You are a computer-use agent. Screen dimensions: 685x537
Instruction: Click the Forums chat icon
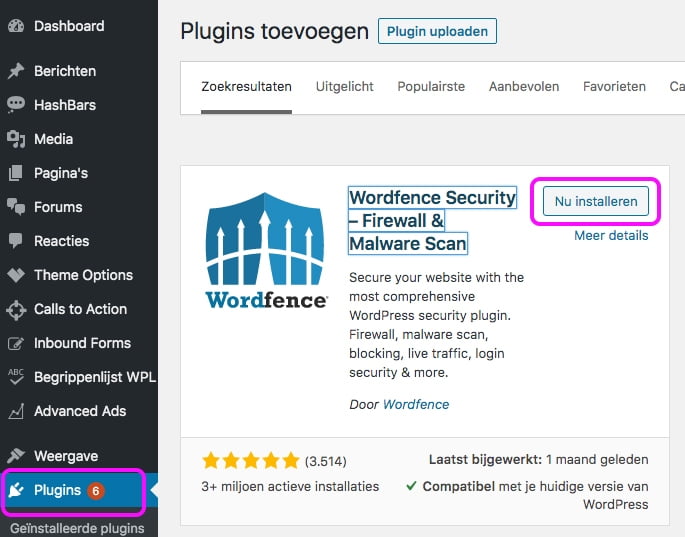16,207
